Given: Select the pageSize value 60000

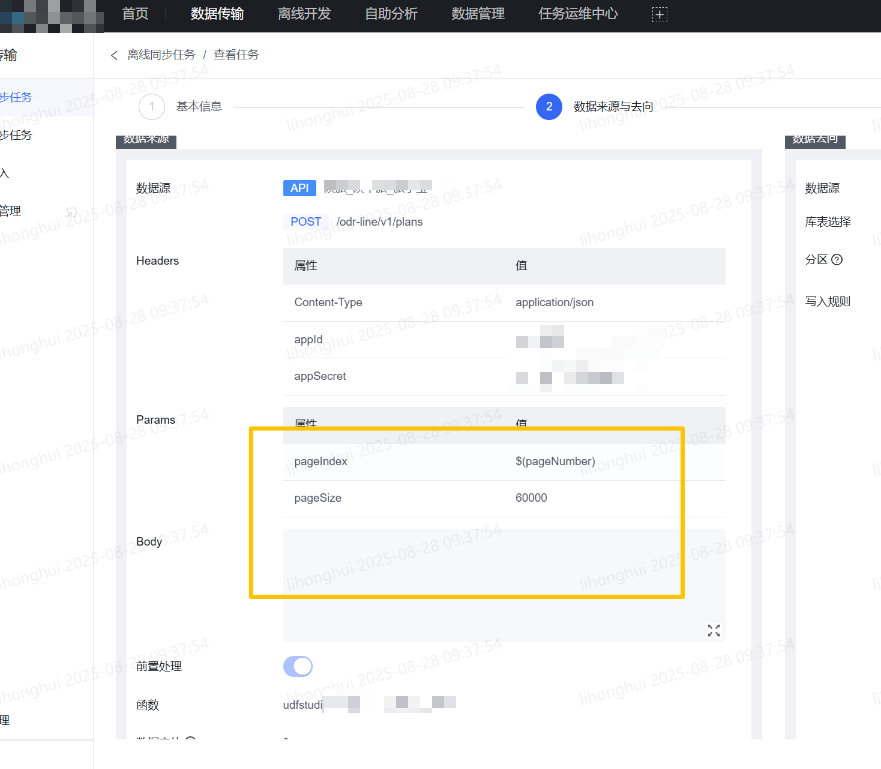Looking at the screenshot, I should 531,497.
